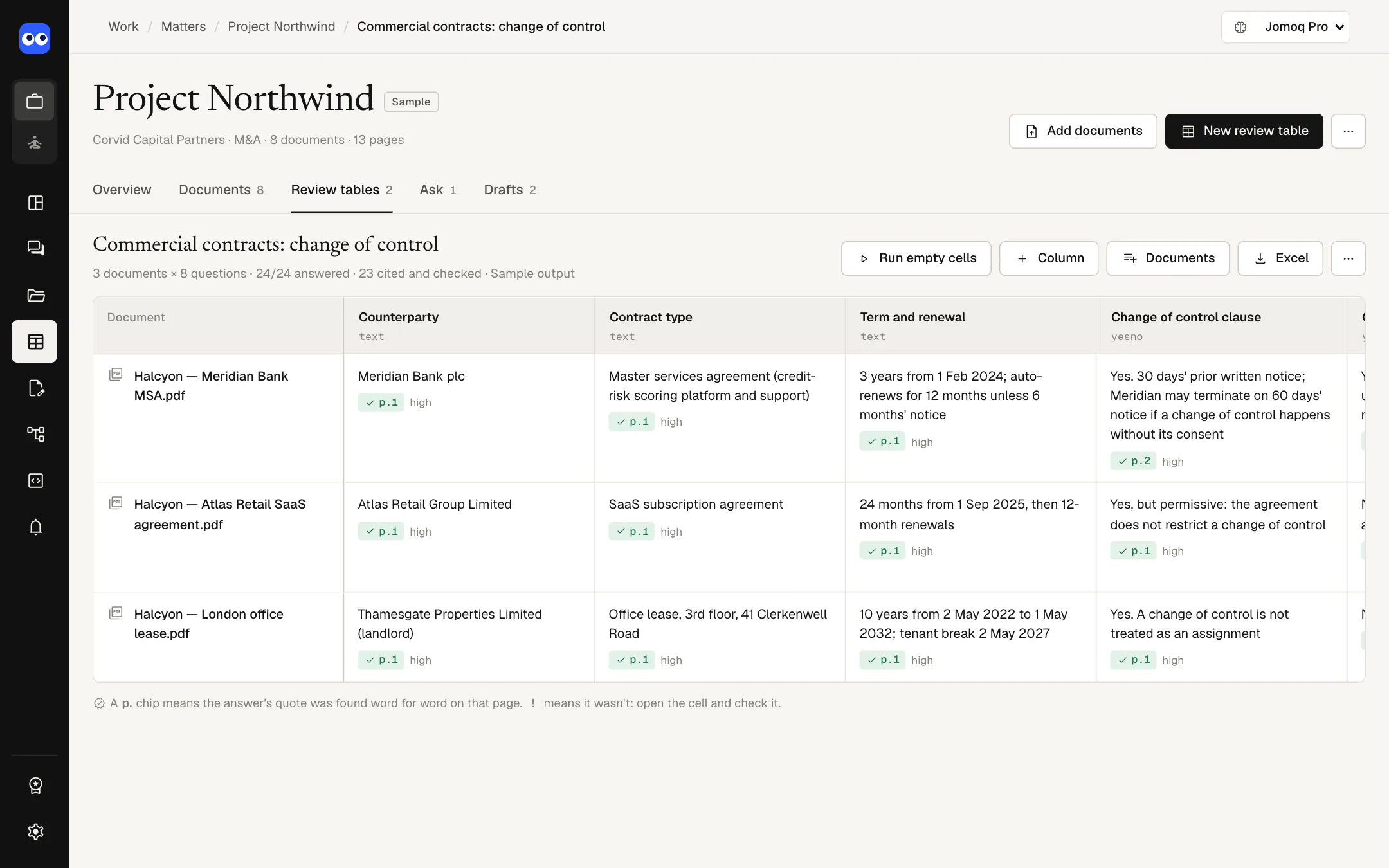
Task: Open the layout panels icon in sidebar
Action: coord(35,203)
